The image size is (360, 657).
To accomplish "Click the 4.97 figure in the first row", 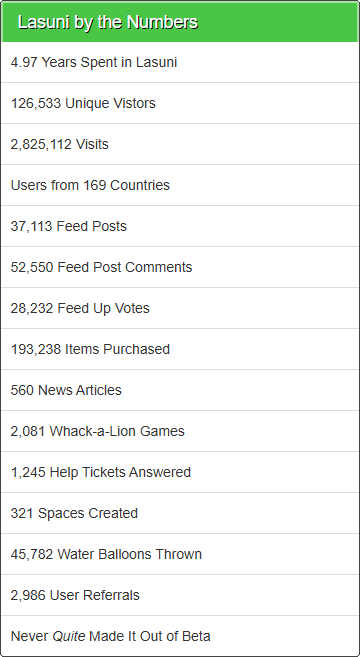I will 24,62.
